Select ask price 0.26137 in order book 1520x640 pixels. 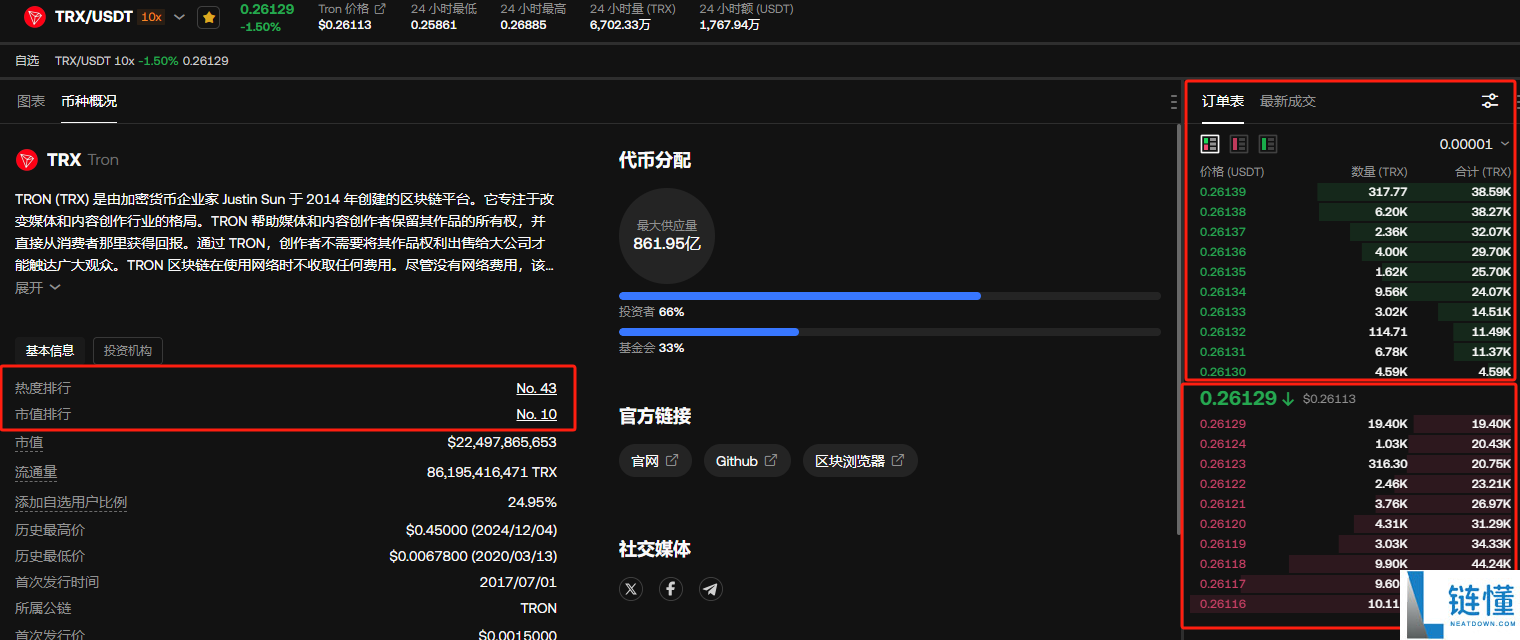click(1223, 231)
